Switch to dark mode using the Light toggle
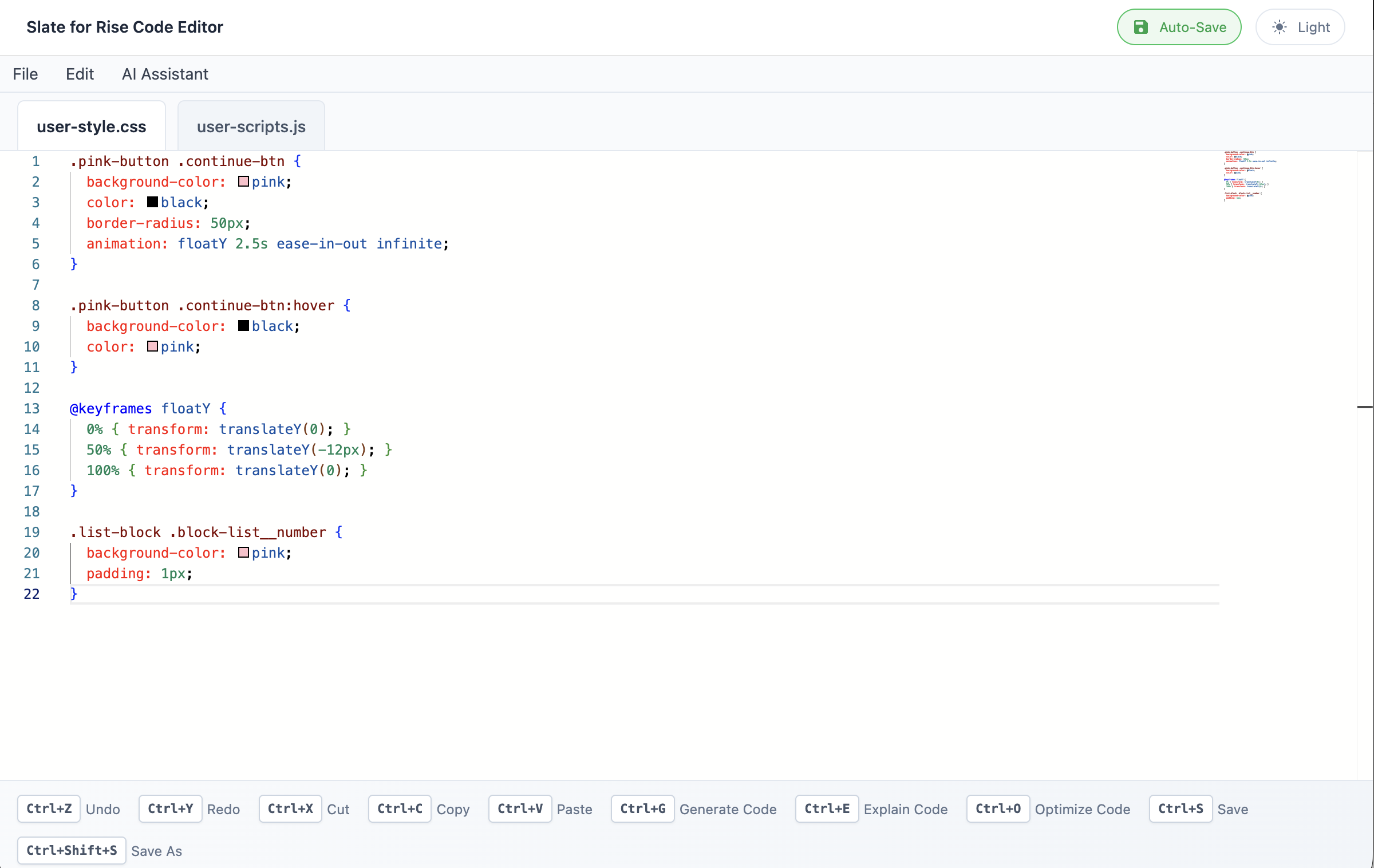This screenshot has height=868, width=1374. point(1300,26)
